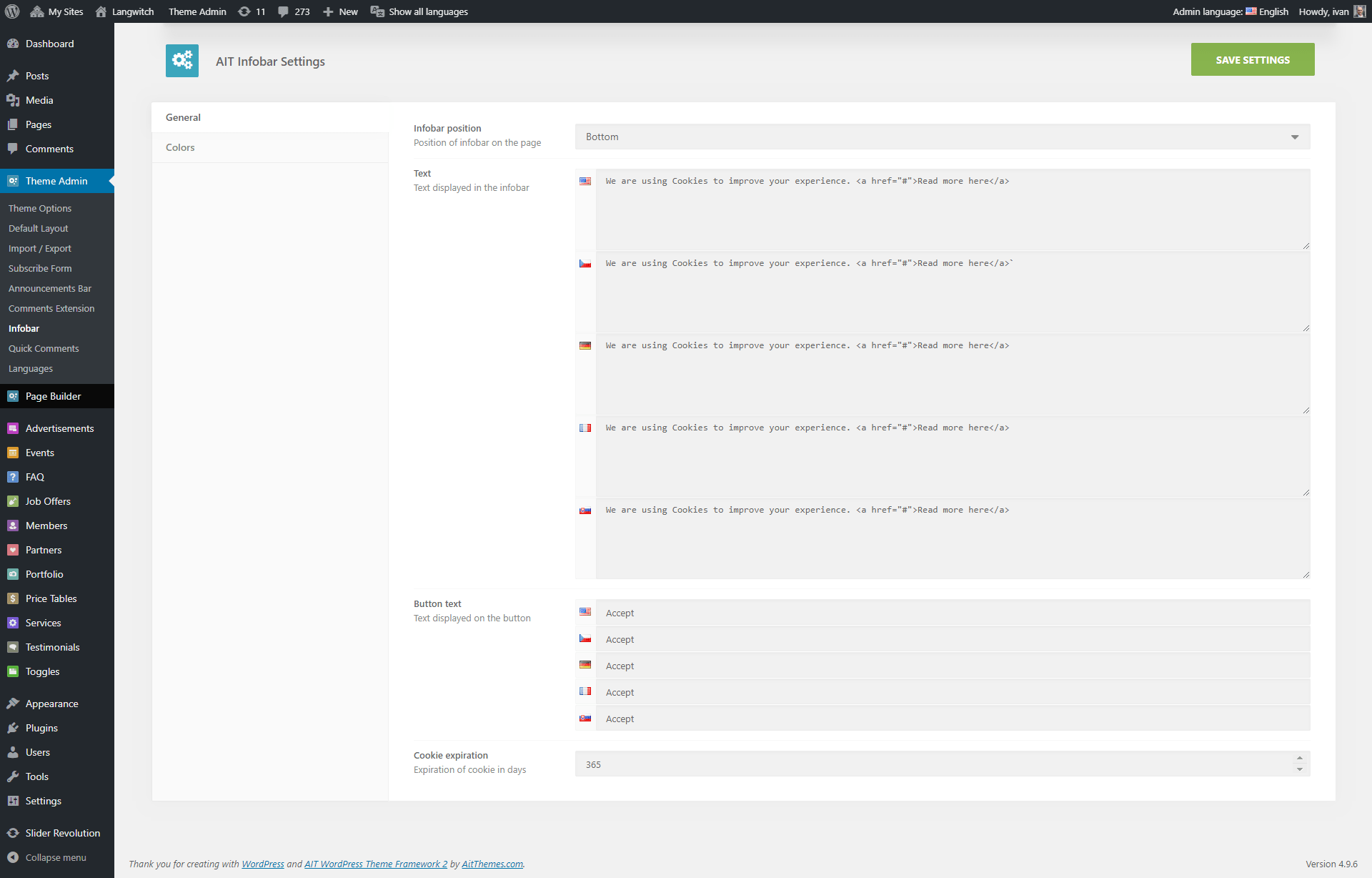The image size is (1372, 878).
Task: Click the German flag infobar text area
Action: click(953, 374)
